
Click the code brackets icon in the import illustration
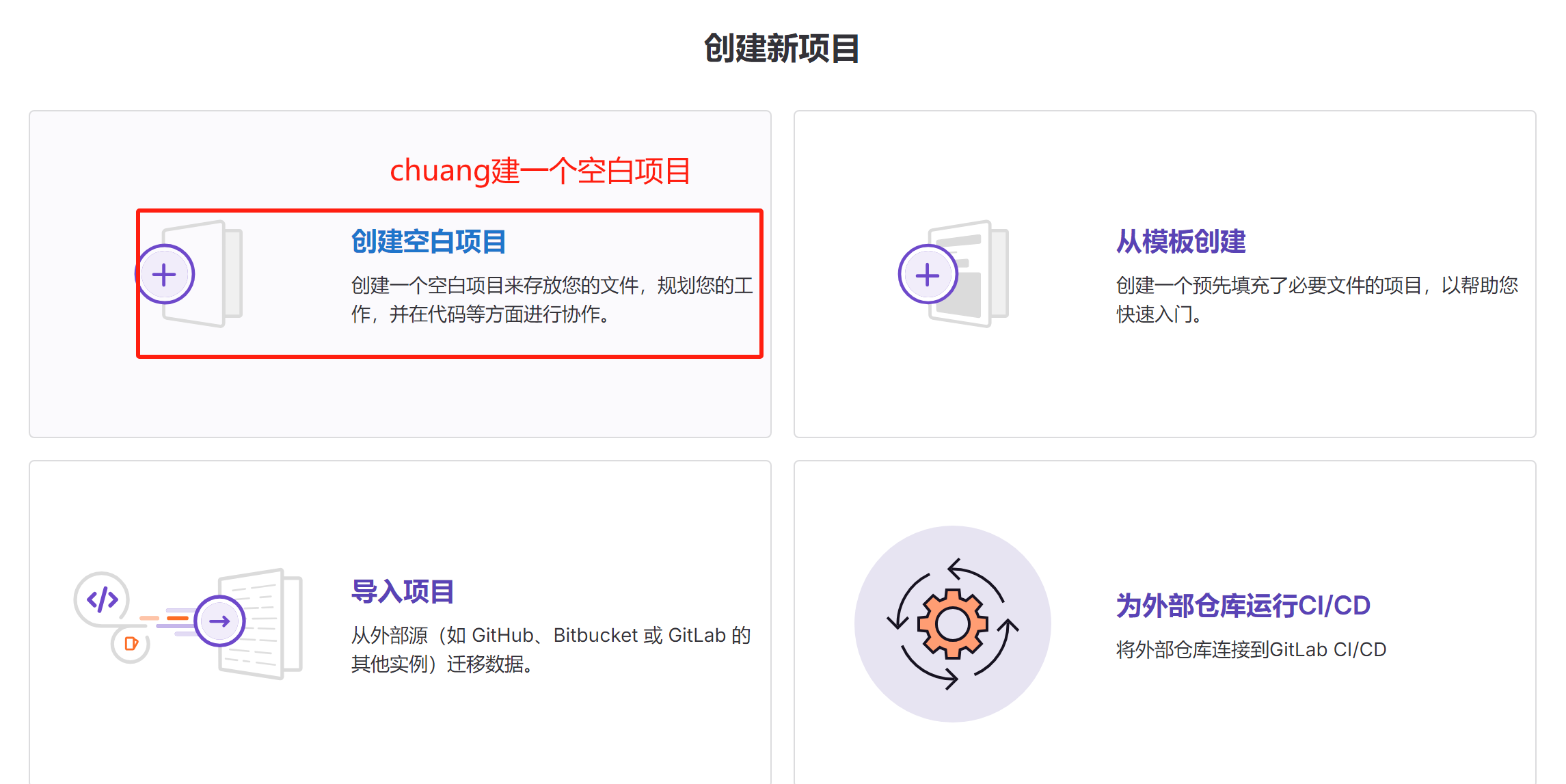point(102,600)
